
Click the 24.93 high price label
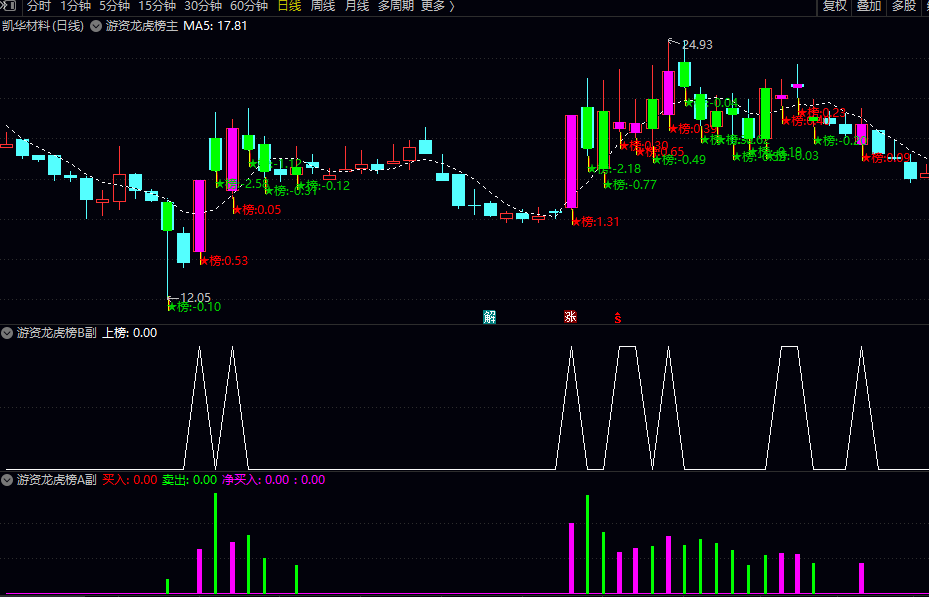coord(697,44)
